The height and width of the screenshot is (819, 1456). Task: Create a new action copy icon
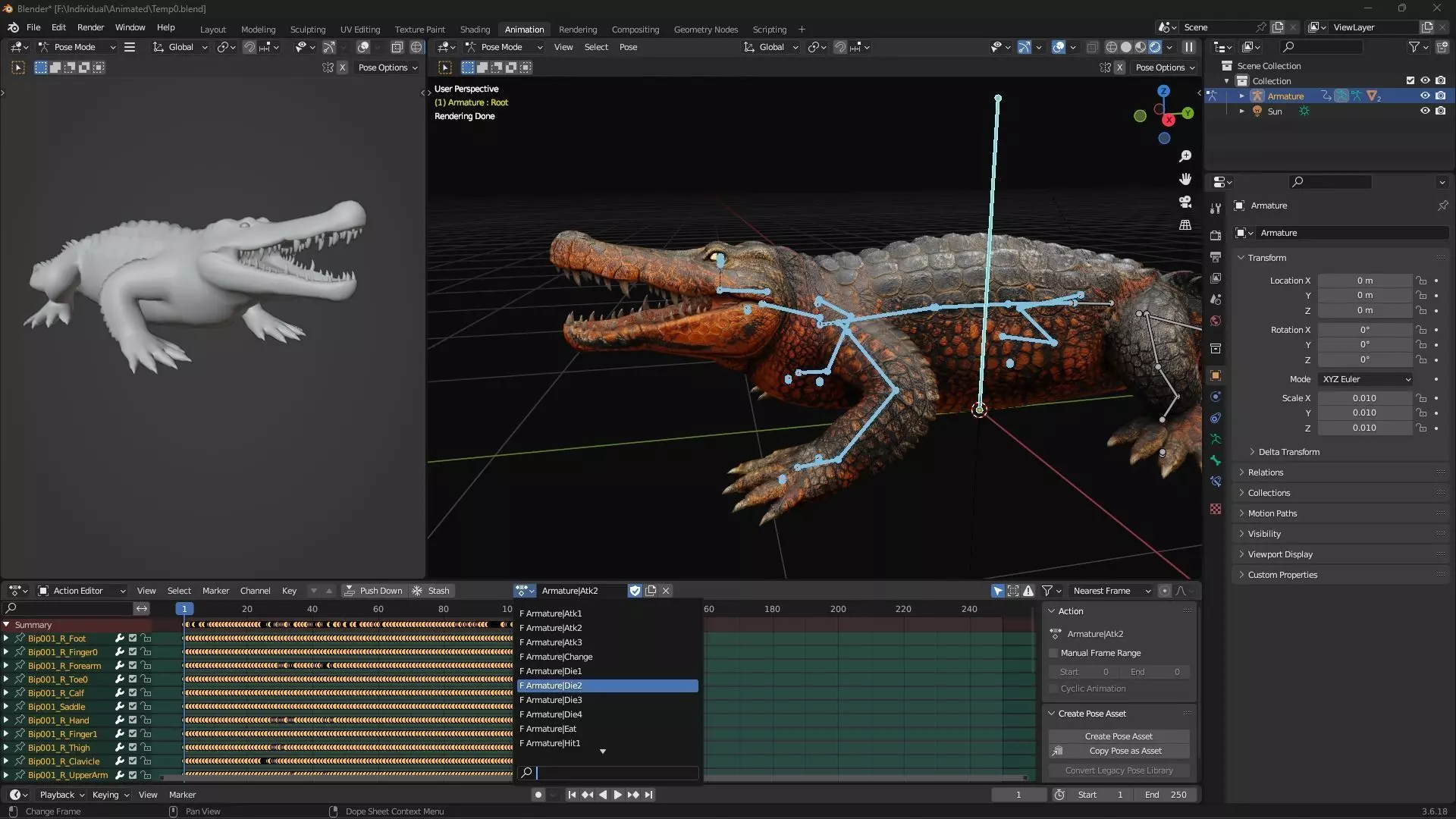tap(651, 591)
